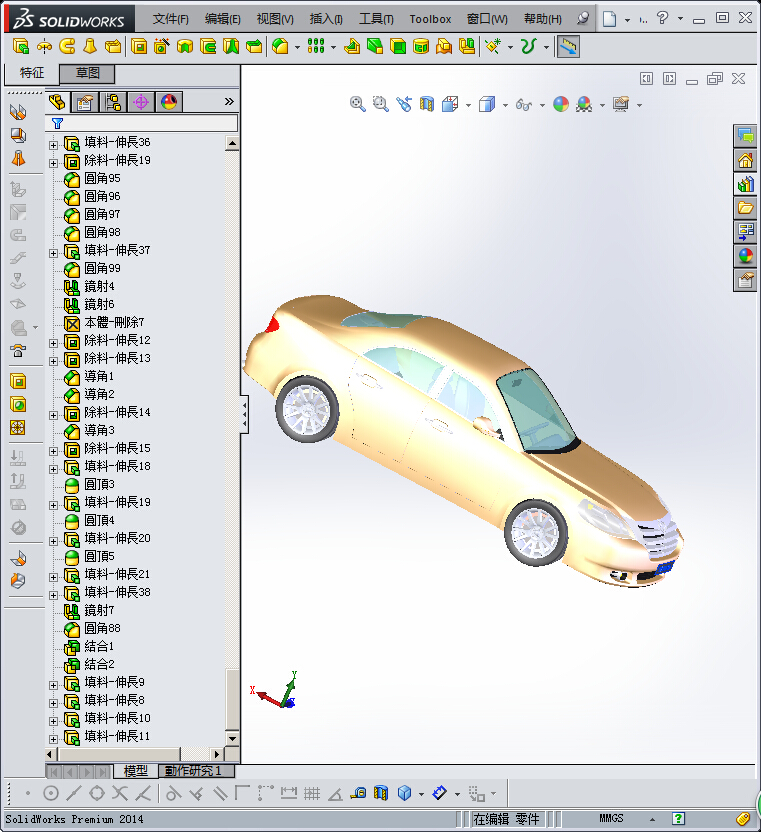Open the FeatureManager design tree tab
Viewport: 761px width, 832px height.
tap(57, 102)
